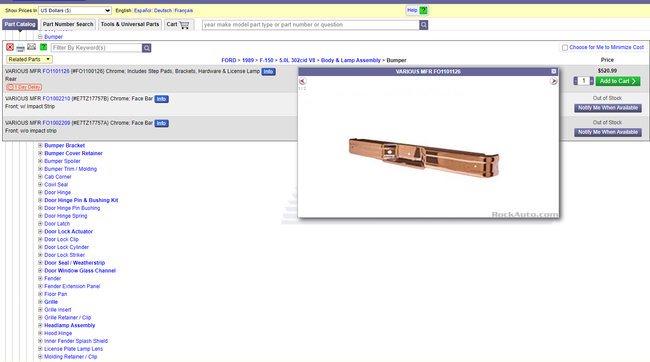This screenshot has width=650, height=362.
Task: Click the 1 Day Delay badge
Action: [24, 87]
